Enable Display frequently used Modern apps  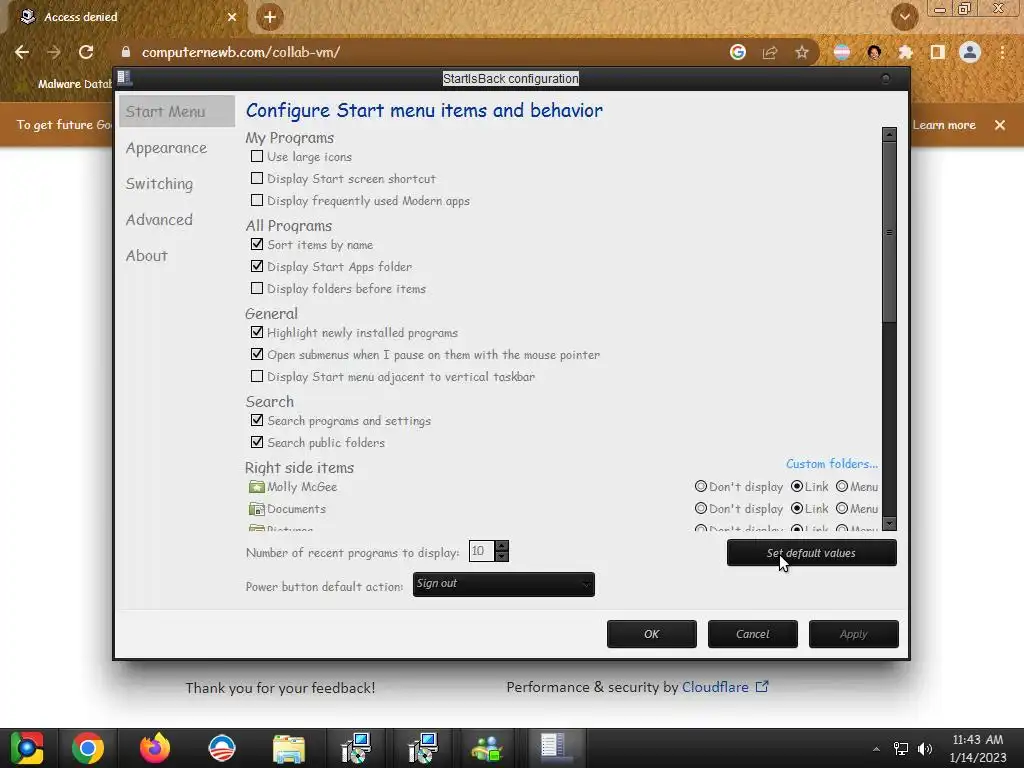257,200
